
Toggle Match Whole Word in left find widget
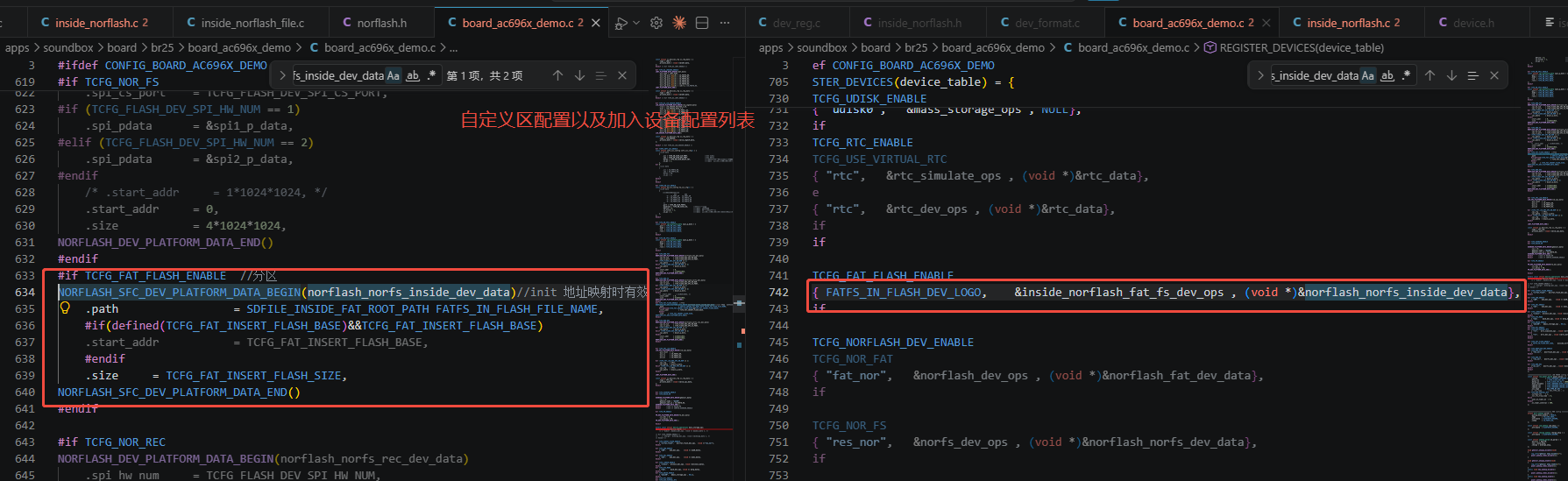point(412,76)
